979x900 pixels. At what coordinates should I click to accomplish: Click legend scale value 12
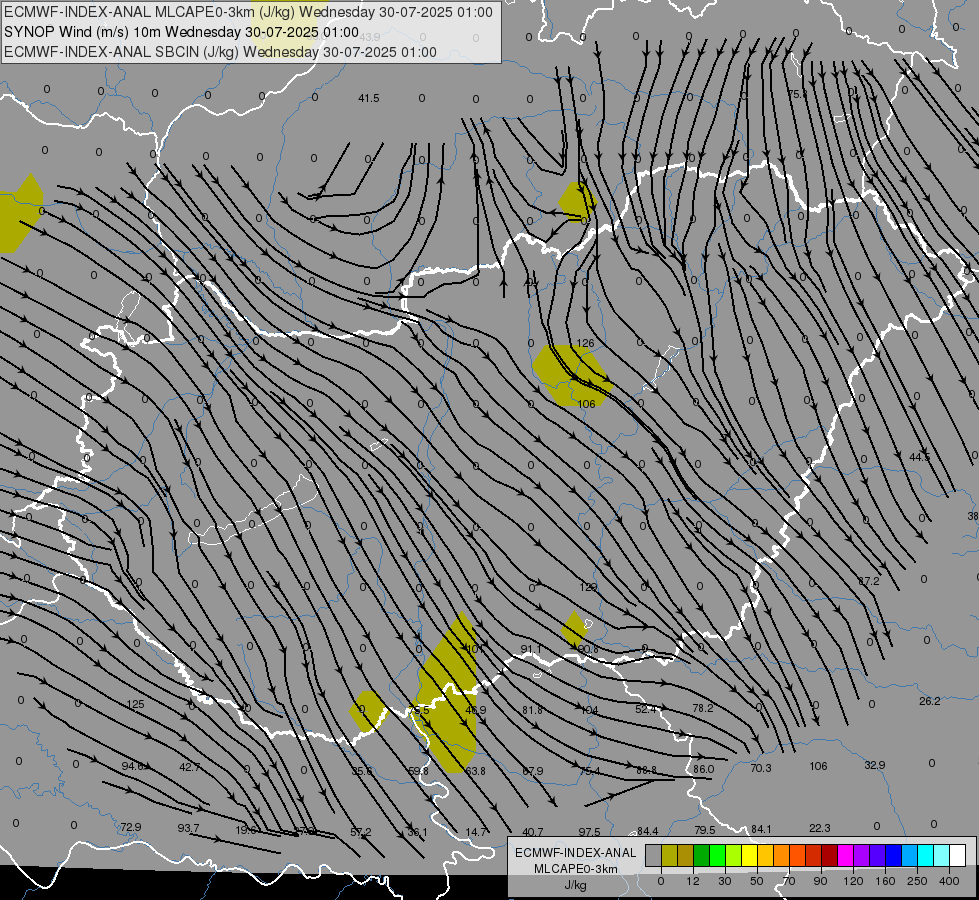click(x=693, y=881)
